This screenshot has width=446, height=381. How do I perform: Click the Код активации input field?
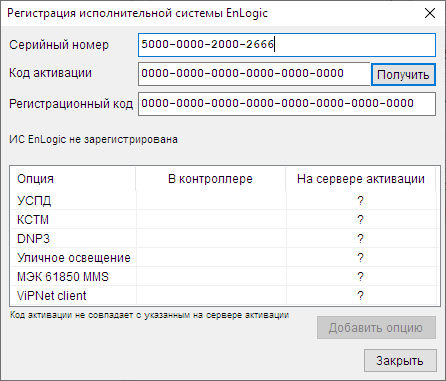pos(254,74)
